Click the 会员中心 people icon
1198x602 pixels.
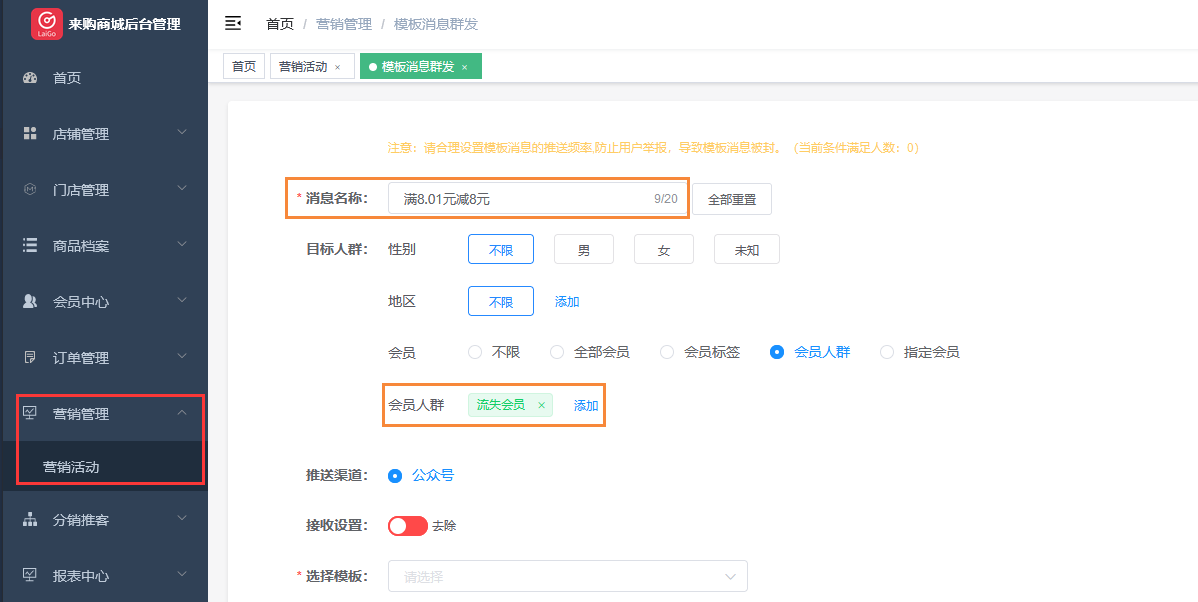click(x=30, y=302)
